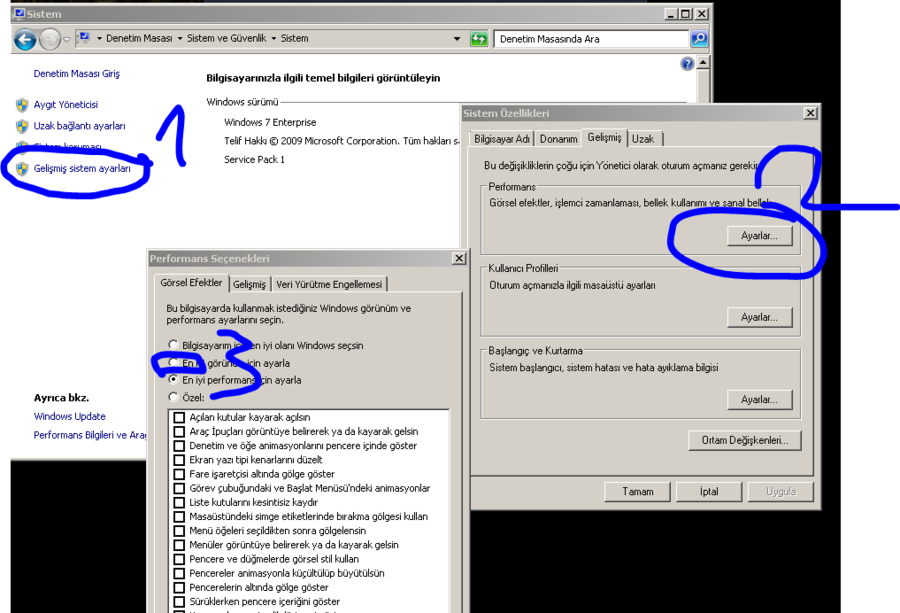Click the search magnifier icon
The width and height of the screenshot is (900, 613).
[699, 39]
